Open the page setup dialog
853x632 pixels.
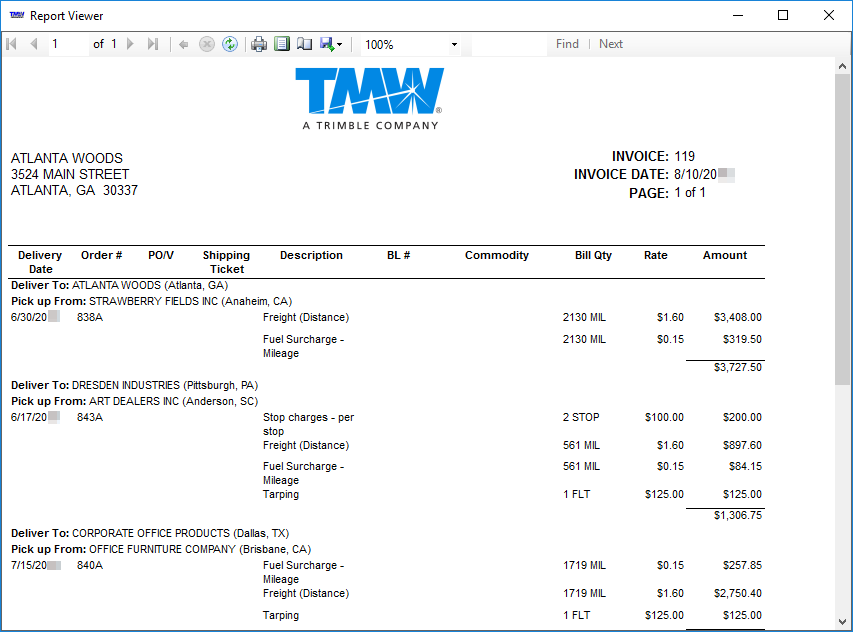(x=305, y=44)
